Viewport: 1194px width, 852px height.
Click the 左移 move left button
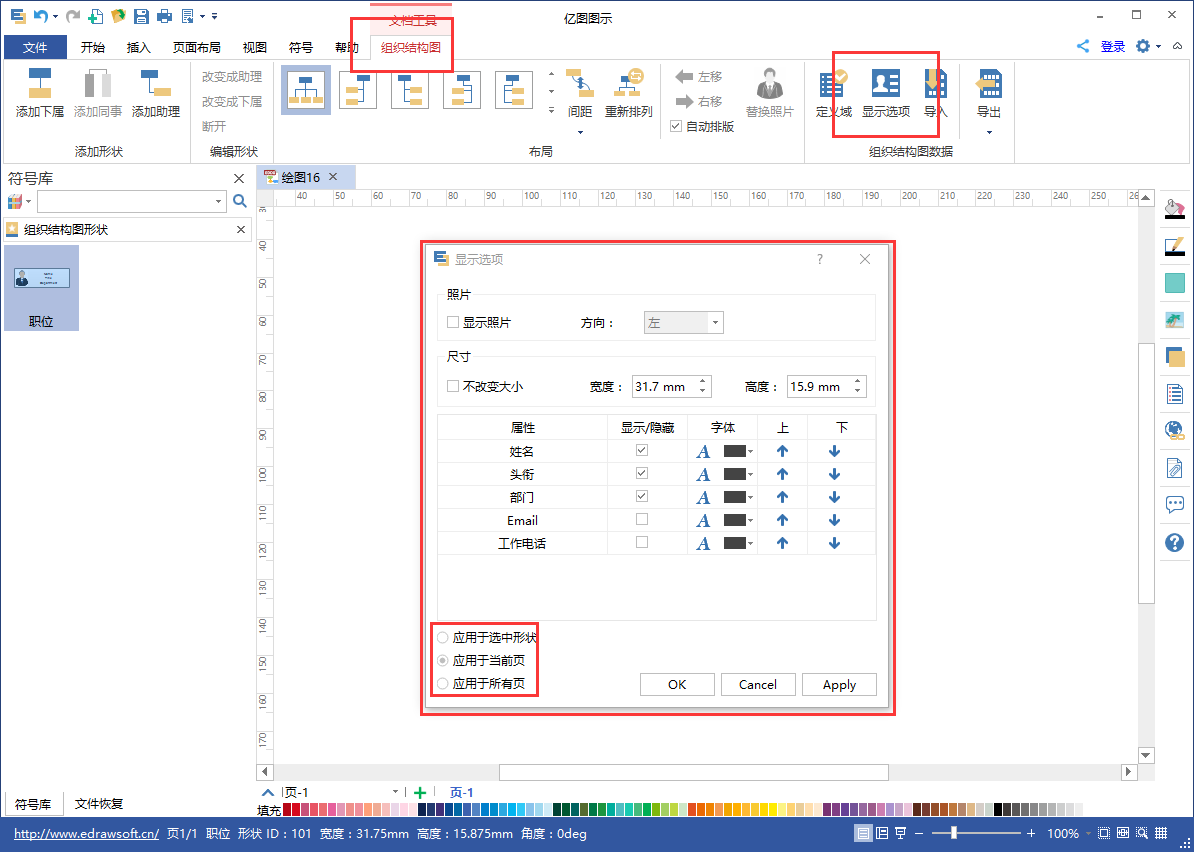point(698,76)
